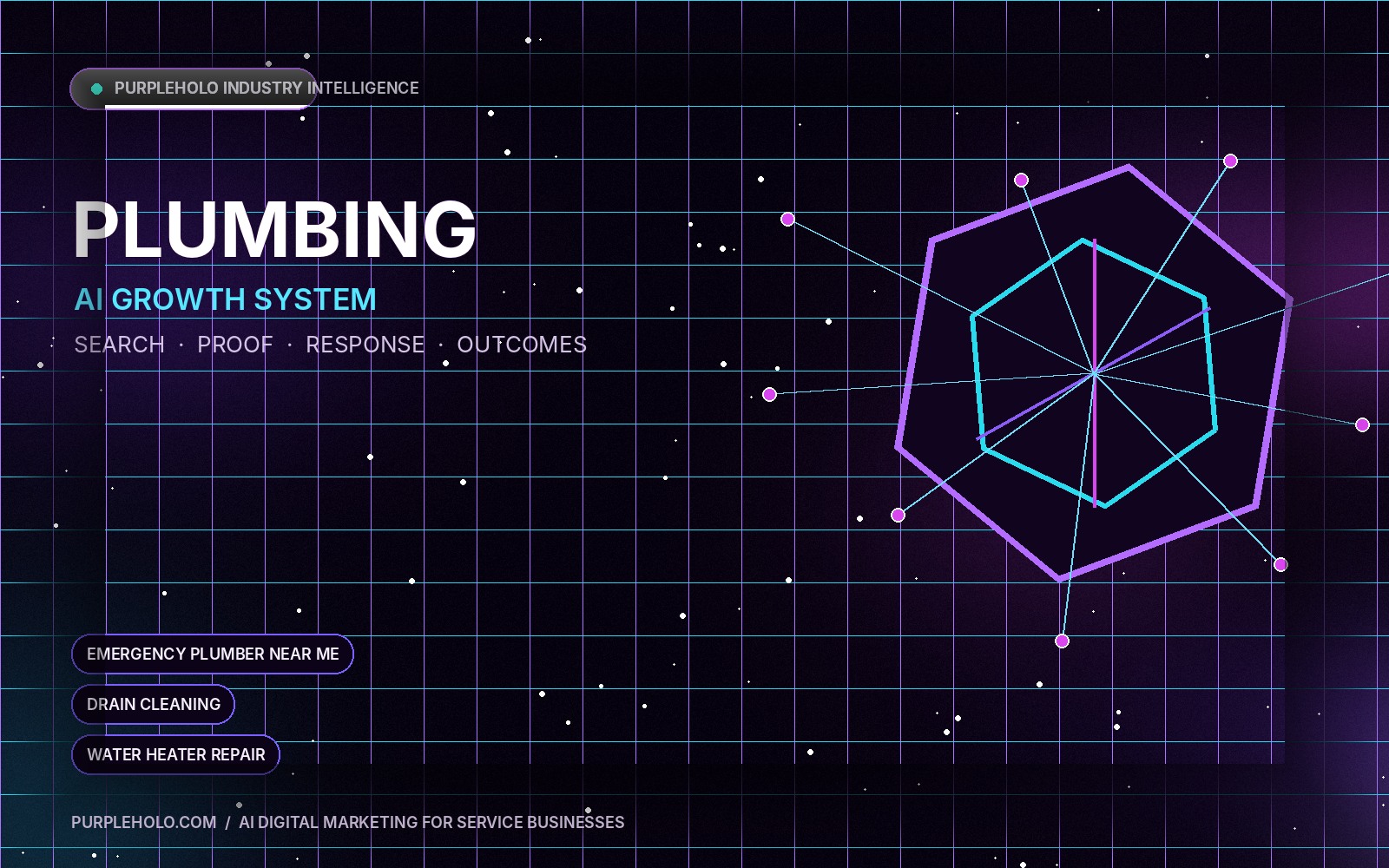The height and width of the screenshot is (868, 1389).
Task: Click the green status dot in badge
Action: 97,89
